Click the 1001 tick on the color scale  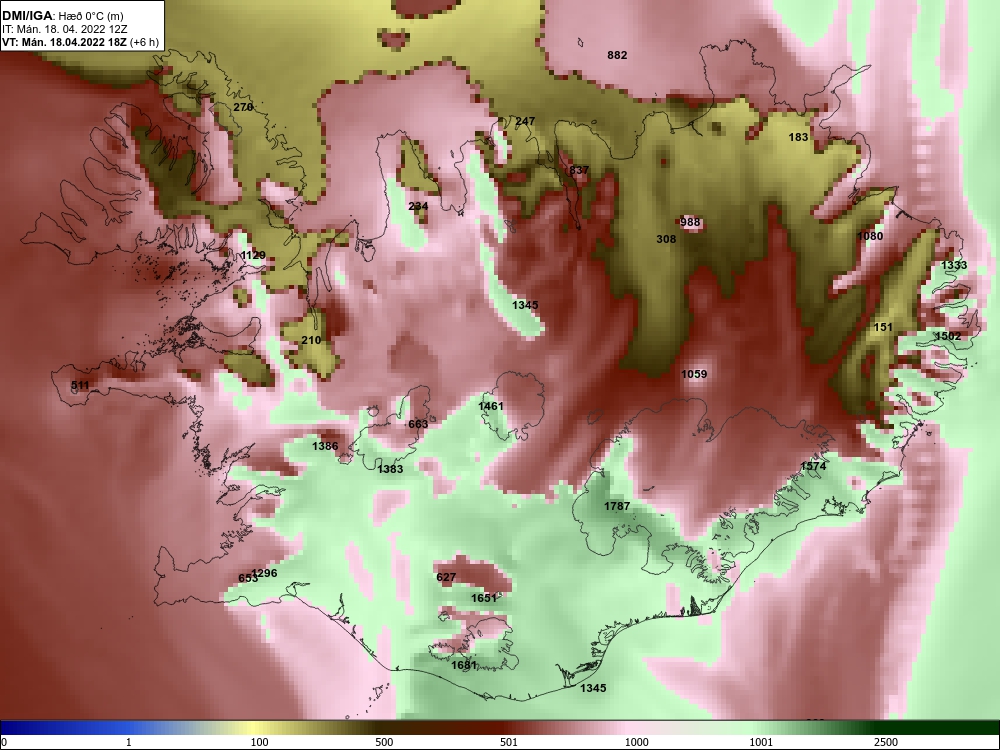pos(761,742)
